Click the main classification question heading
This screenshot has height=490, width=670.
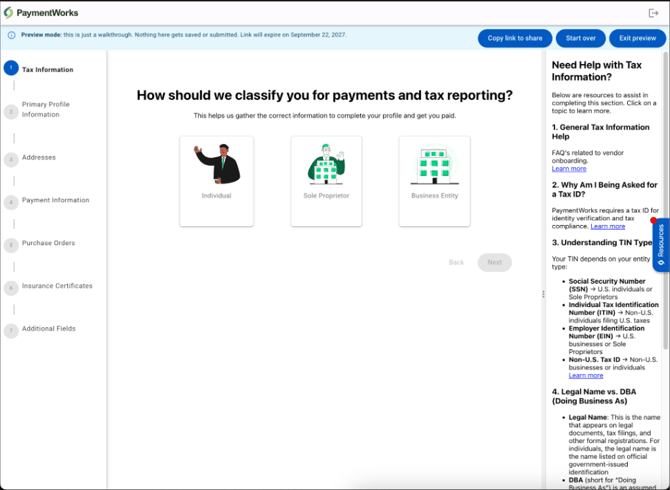[324, 95]
